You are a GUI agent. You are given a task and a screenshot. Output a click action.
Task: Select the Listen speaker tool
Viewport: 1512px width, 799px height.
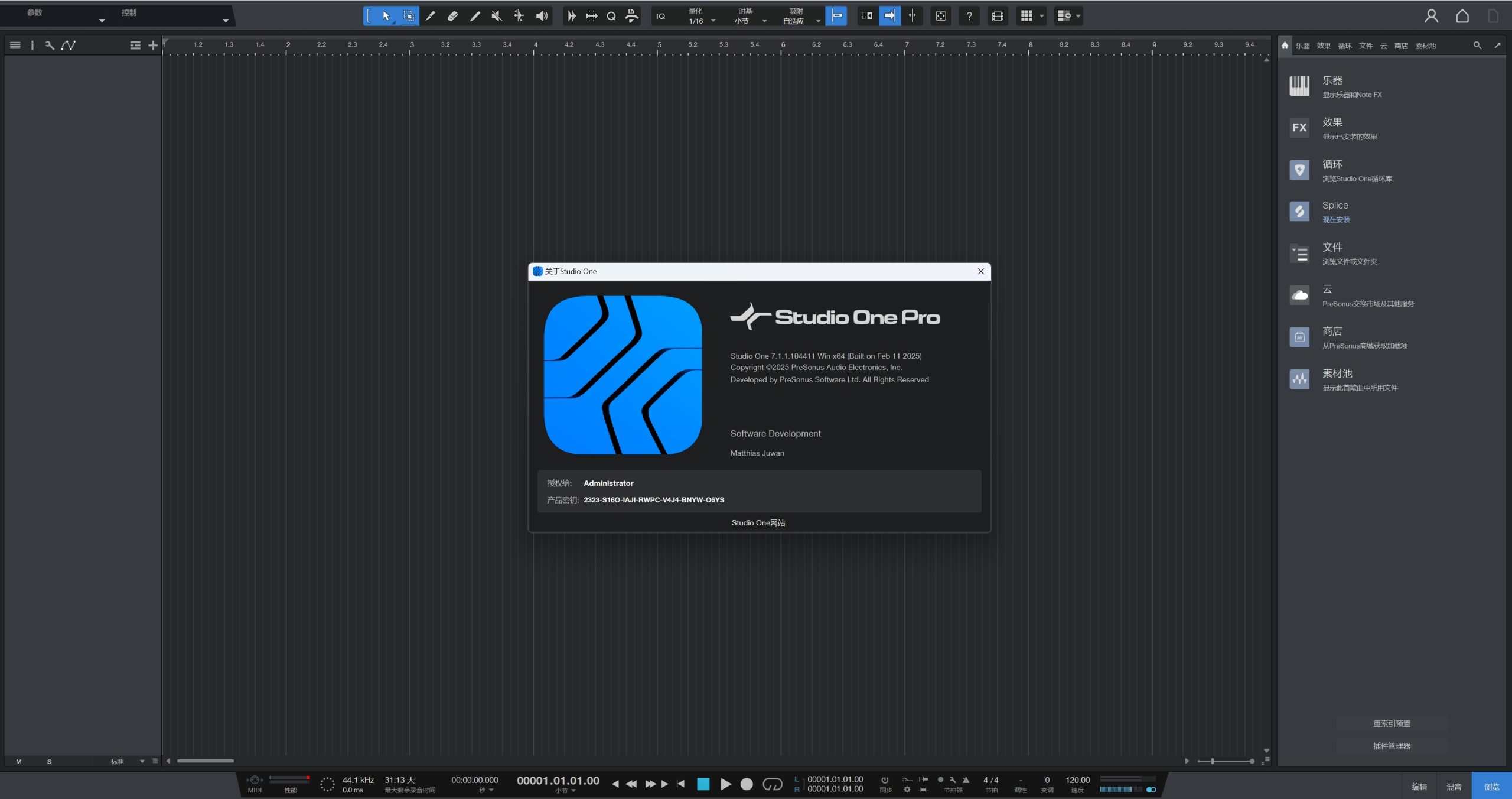(541, 16)
